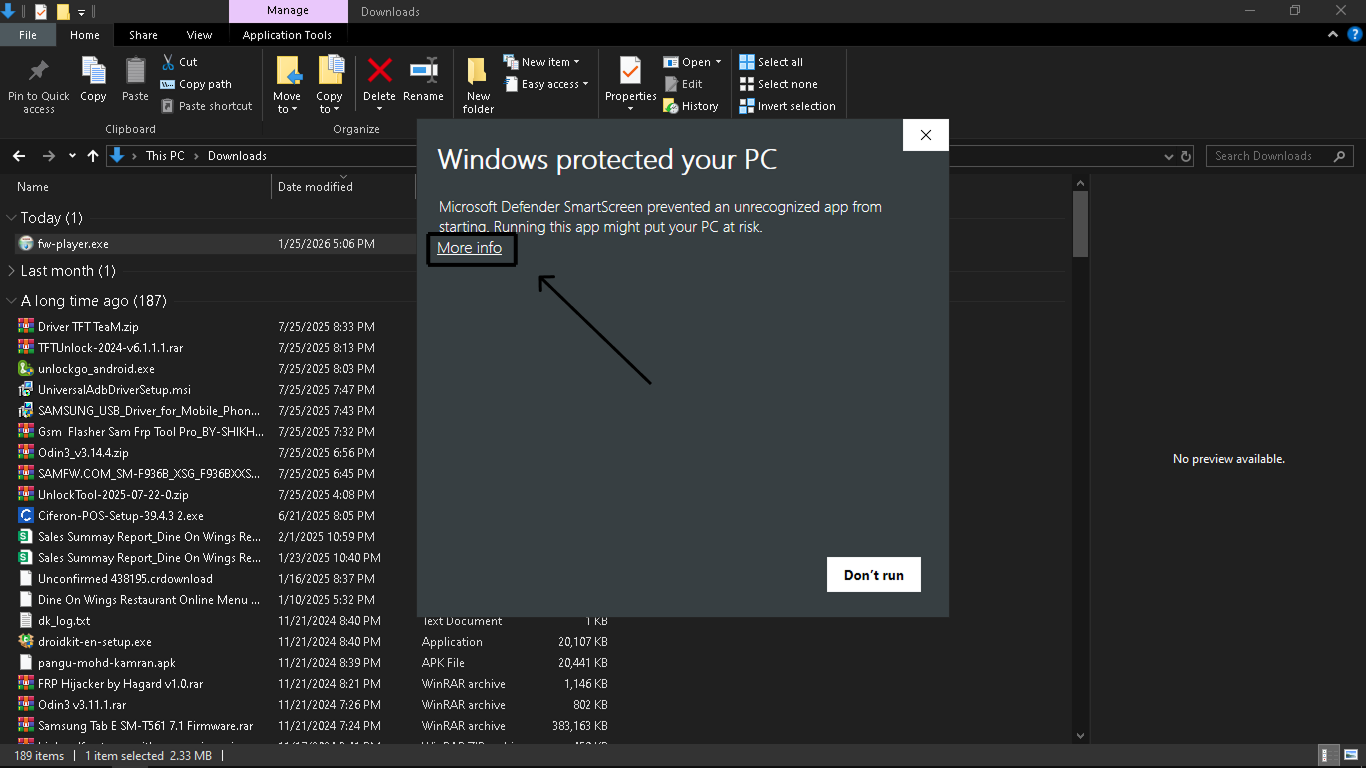Switch to the Home ribbon tab
1366x768 pixels.
click(x=85, y=35)
